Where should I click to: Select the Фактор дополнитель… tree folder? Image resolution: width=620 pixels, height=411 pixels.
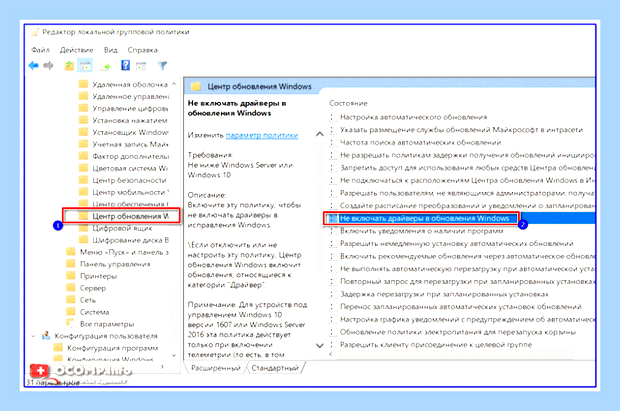pyautogui.click(x=130, y=156)
